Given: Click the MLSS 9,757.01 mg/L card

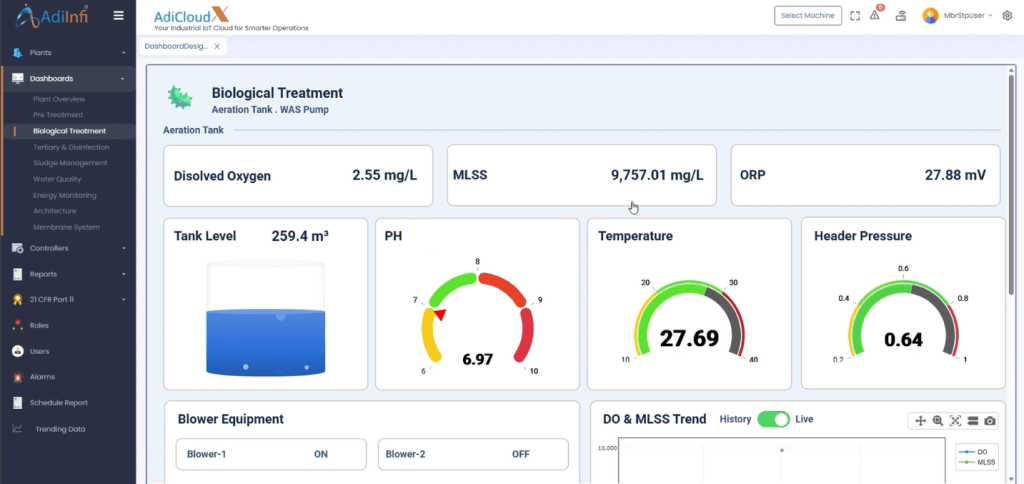Looking at the screenshot, I should (581, 176).
